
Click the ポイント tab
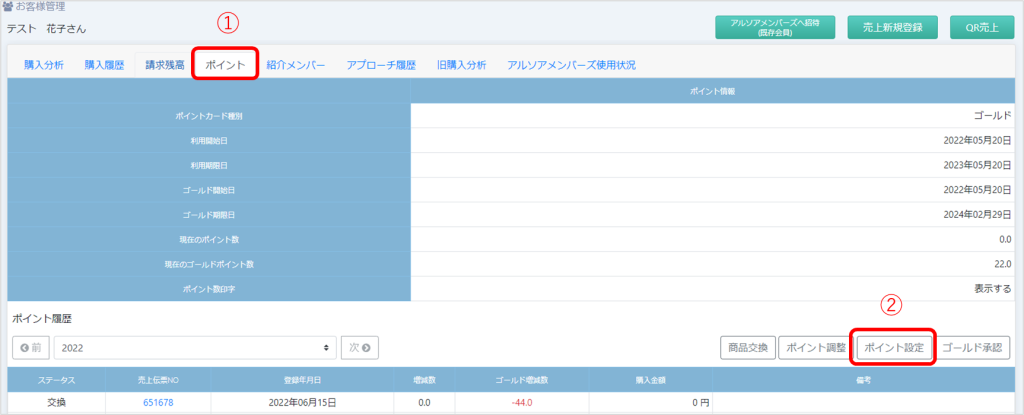(225, 65)
